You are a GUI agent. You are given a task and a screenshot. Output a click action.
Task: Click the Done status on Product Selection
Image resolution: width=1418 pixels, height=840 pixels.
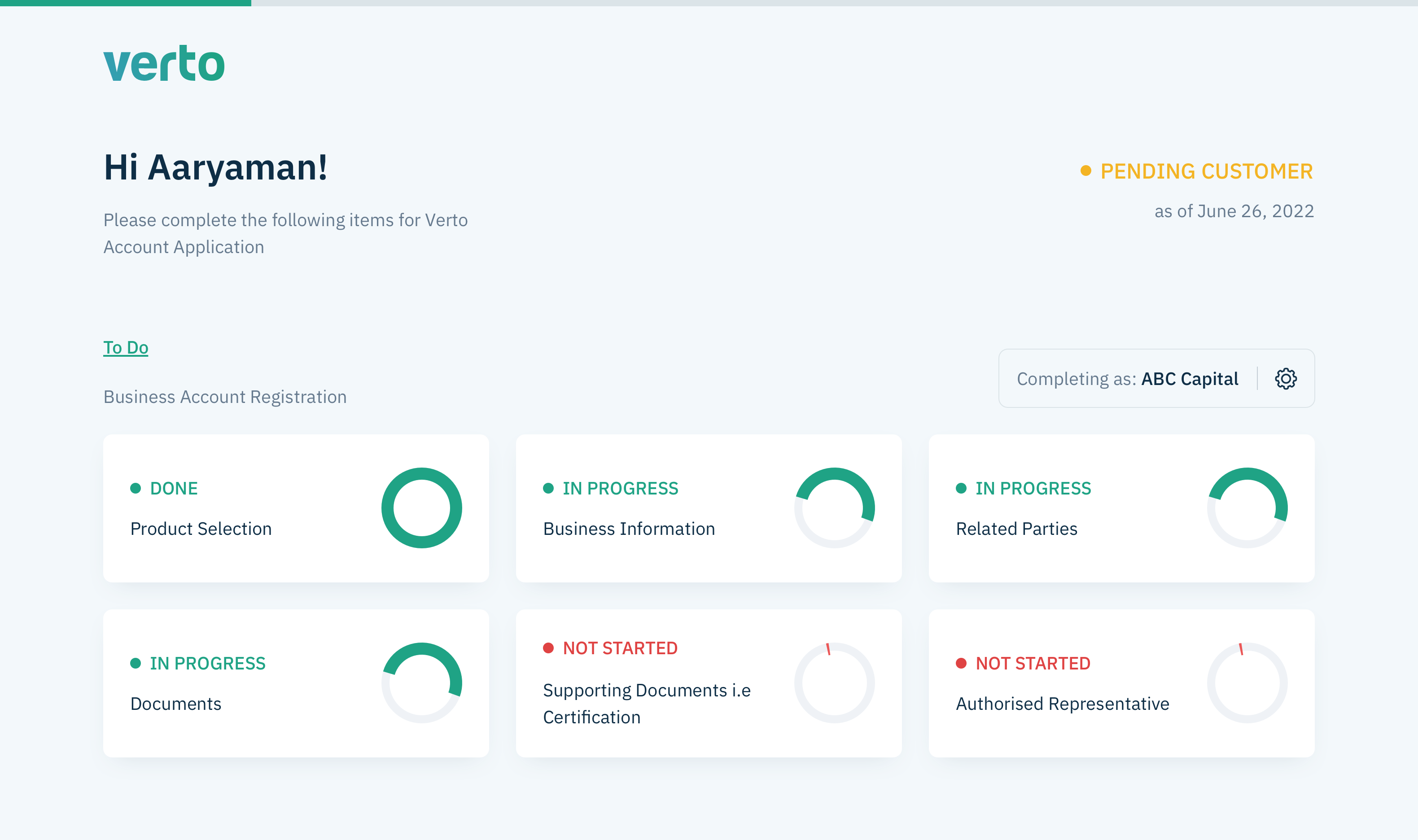(173, 489)
